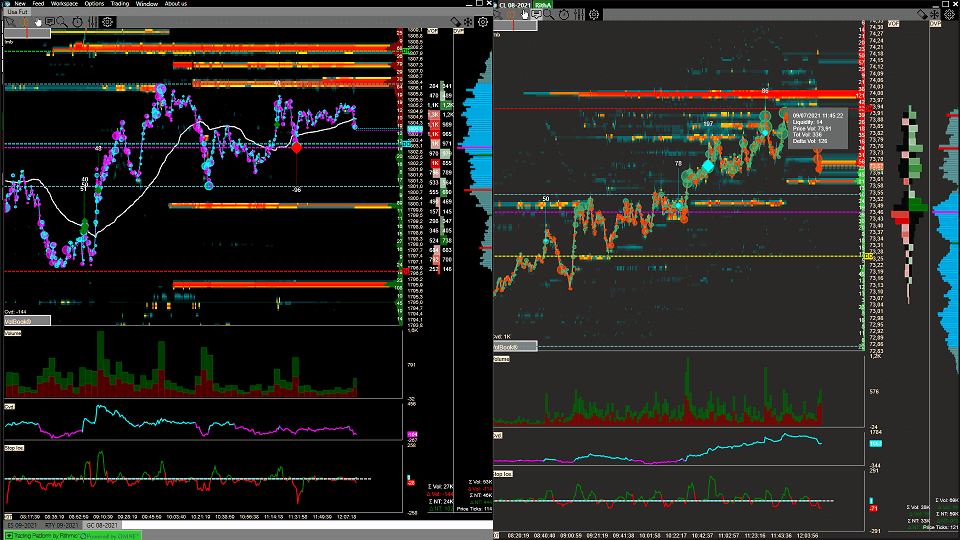Image resolution: width=960 pixels, height=540 pixels.
Task: Click the Cvd panel label in left chart
Action: point(9,407)
